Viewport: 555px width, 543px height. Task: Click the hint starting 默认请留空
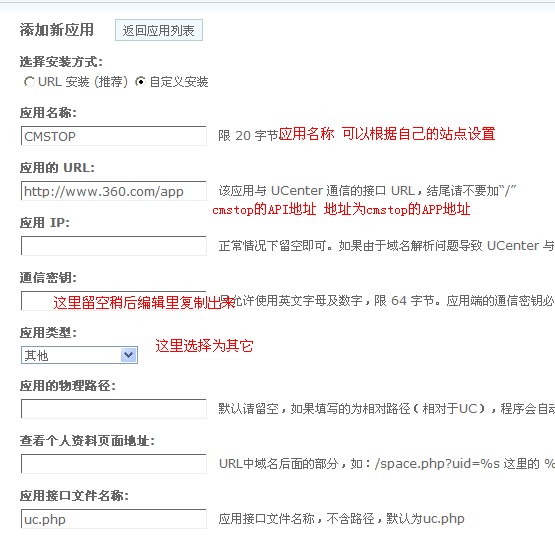[387, 408]
